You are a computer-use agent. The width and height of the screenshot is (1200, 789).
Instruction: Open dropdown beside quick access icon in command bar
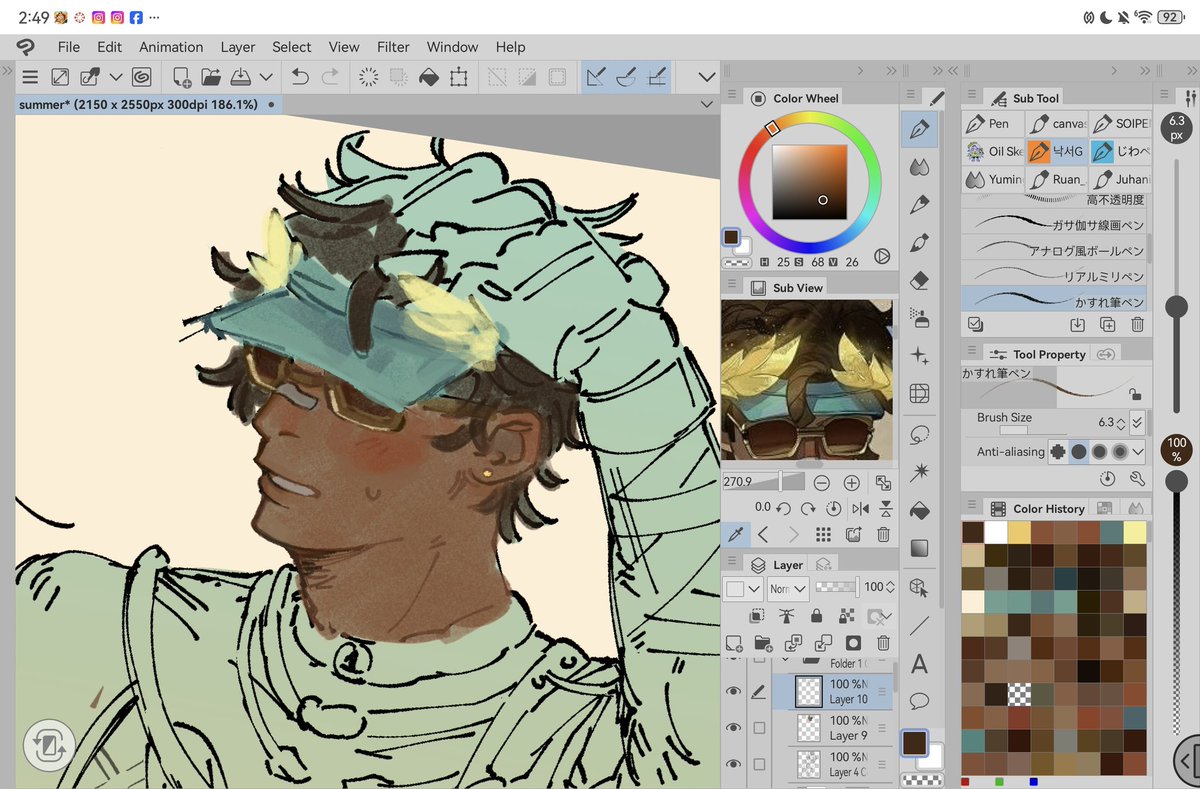click(116, 76)
